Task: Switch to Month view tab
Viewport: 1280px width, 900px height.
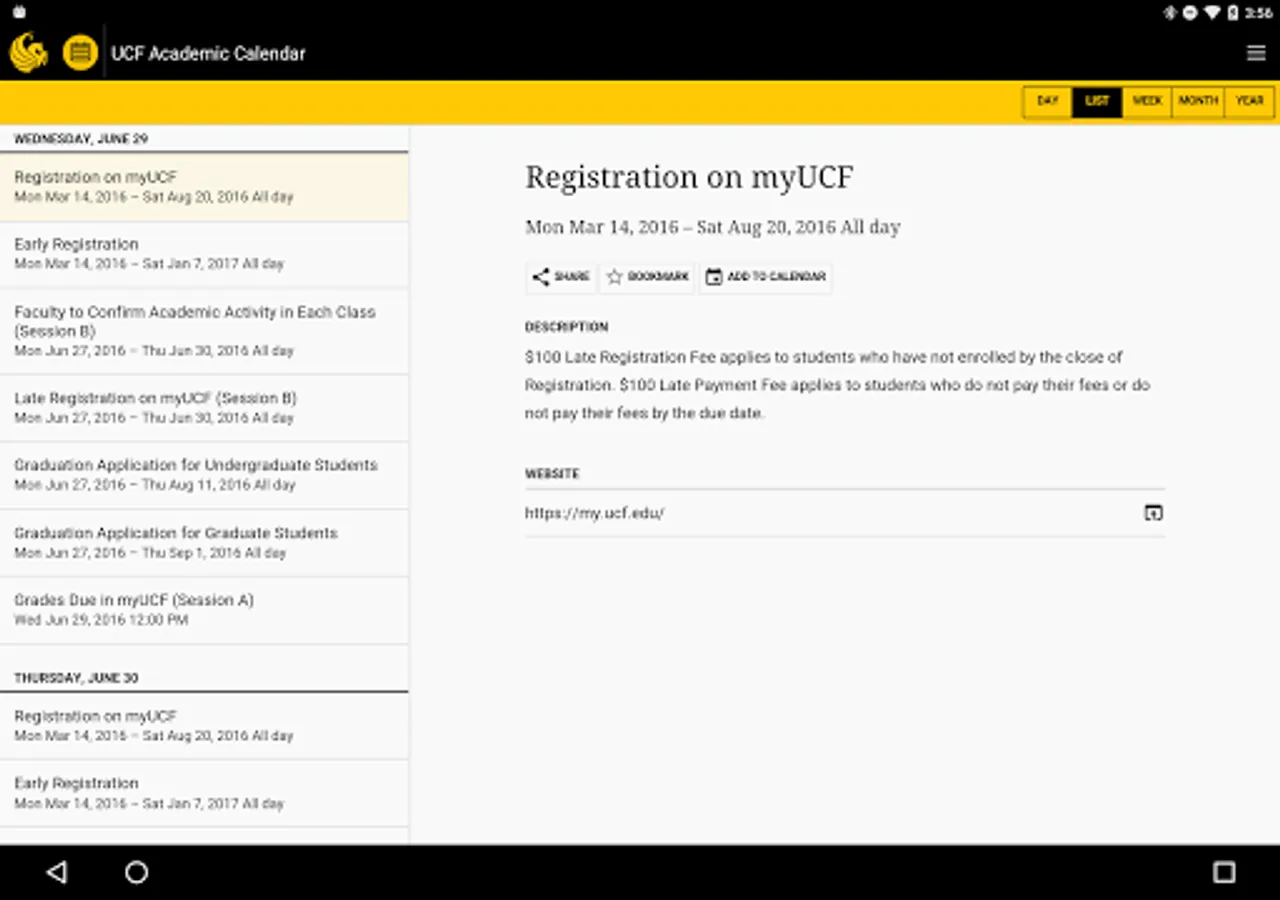Action: point(1198,101)
